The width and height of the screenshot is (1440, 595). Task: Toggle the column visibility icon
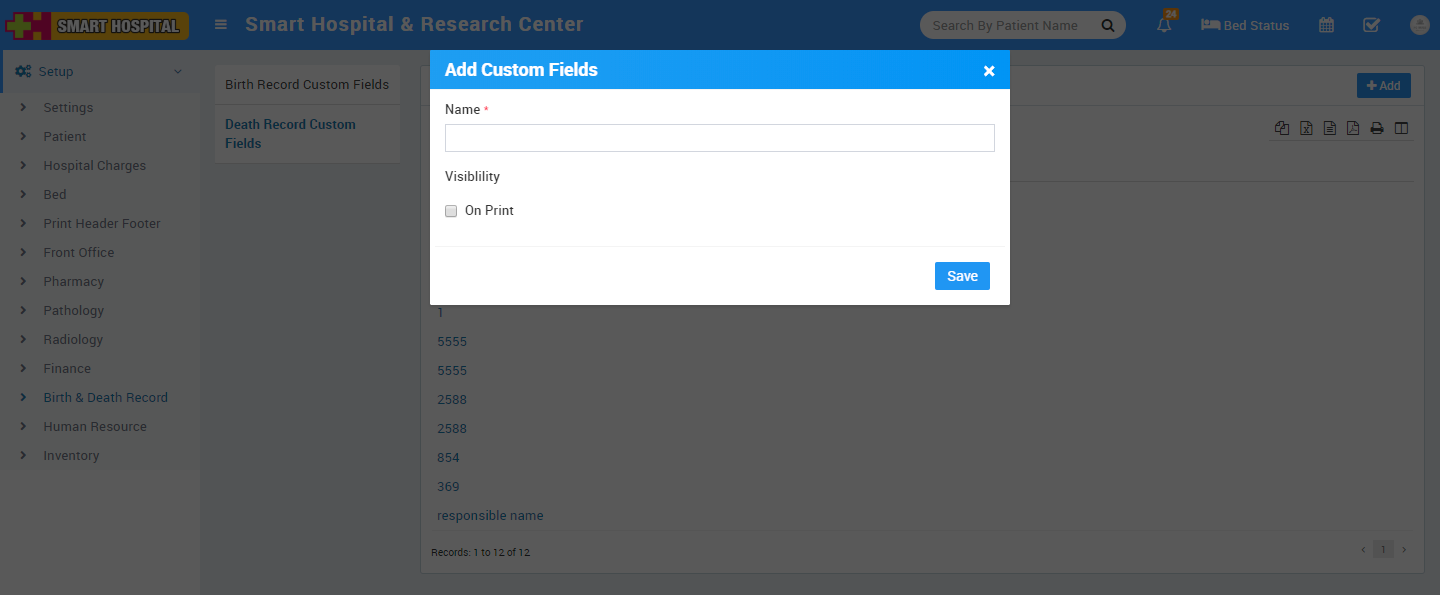pos(1401,128)
